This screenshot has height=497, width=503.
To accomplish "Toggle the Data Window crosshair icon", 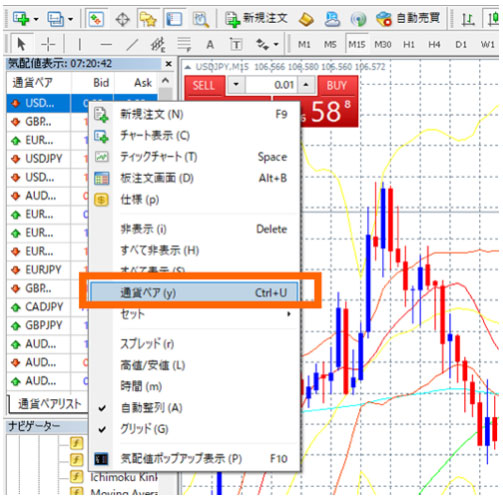I will point(122,20).
